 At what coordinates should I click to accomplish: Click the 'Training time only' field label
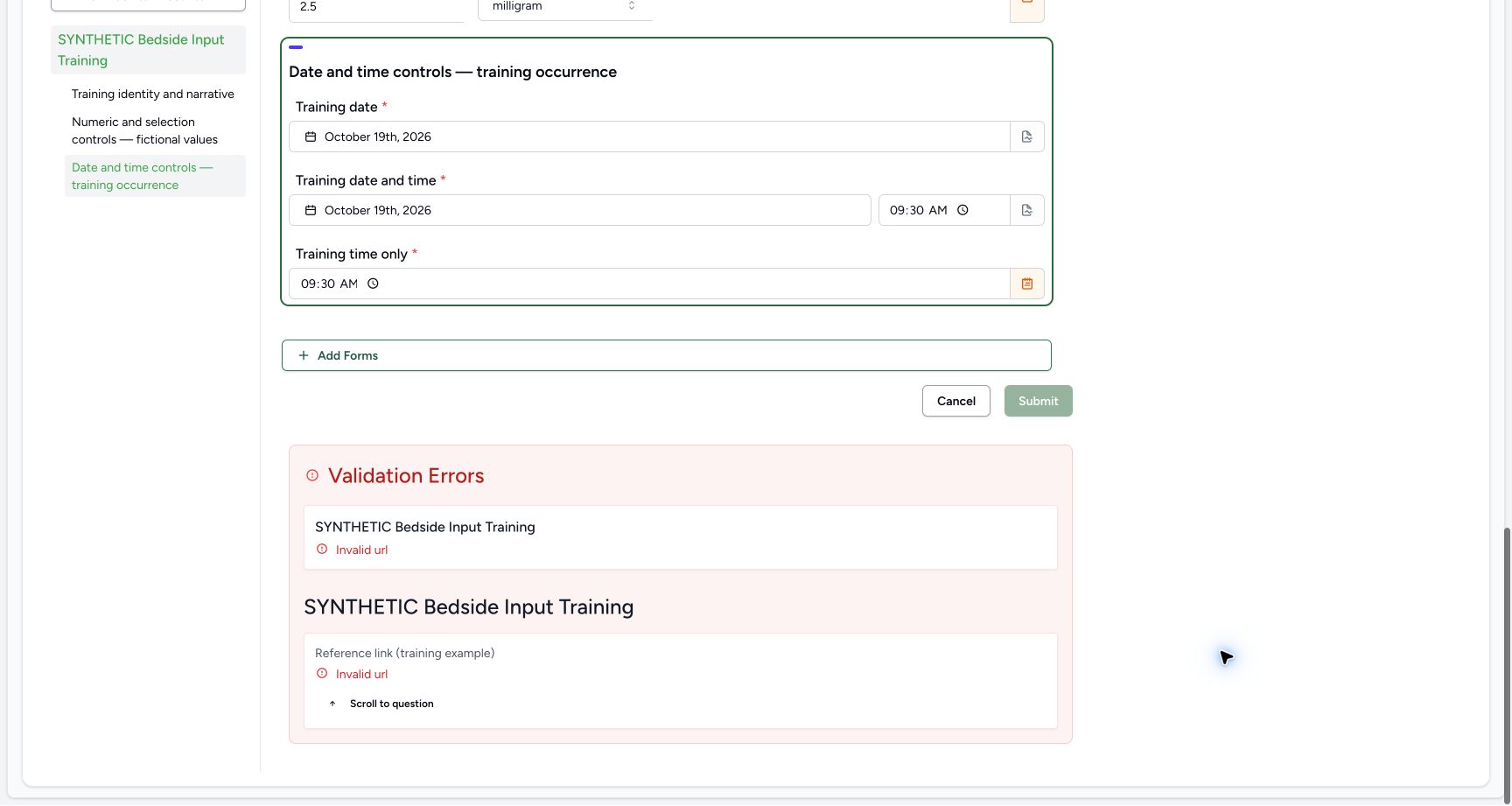pyautogui.click(x=352, y=254)
